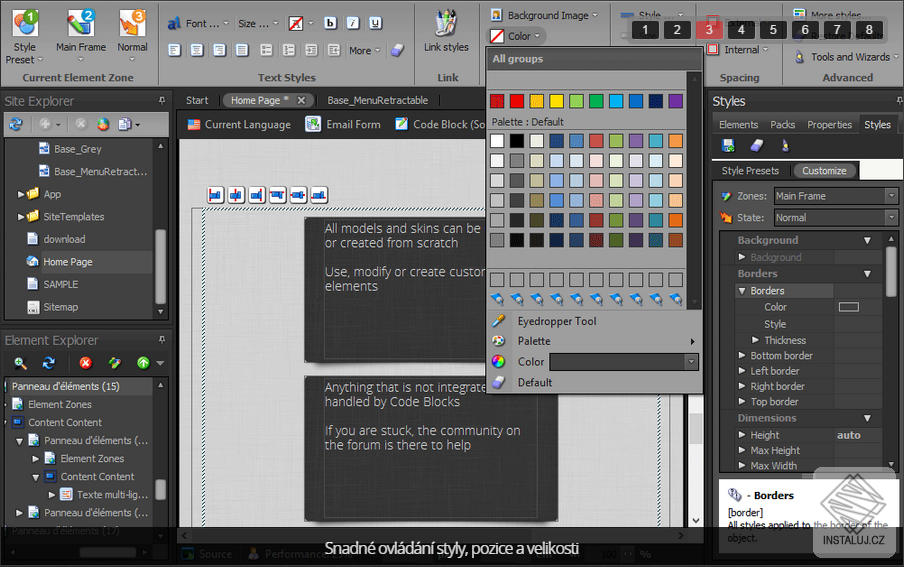Pick the Eyedropper Tool
Viewport: 904px width, 567px height.
(557, 321)
